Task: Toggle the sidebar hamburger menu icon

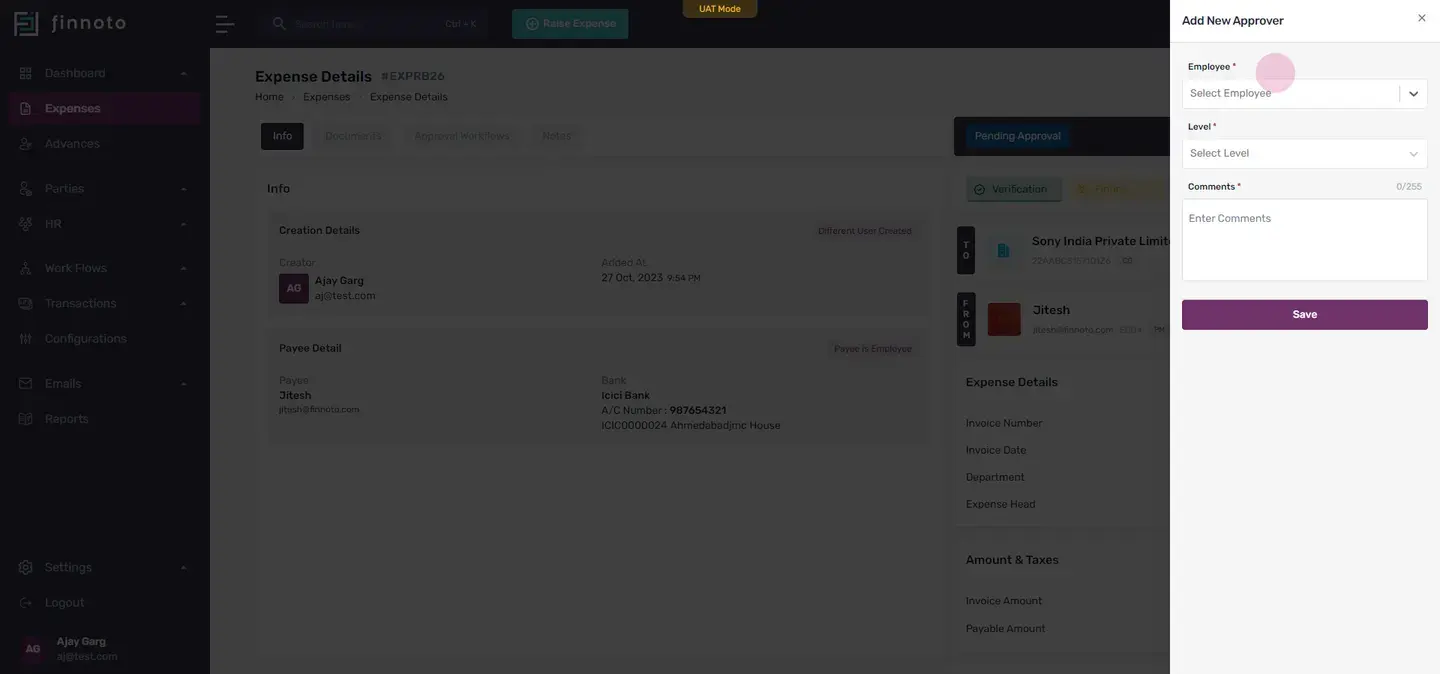Action: point(225,23)
